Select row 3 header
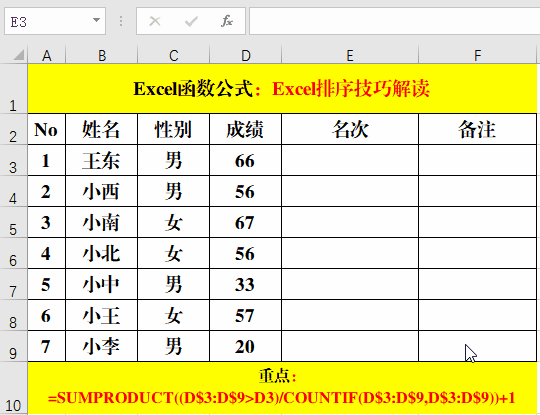Image resolution: width=540 pixels, height=415 pixels. 13,160
